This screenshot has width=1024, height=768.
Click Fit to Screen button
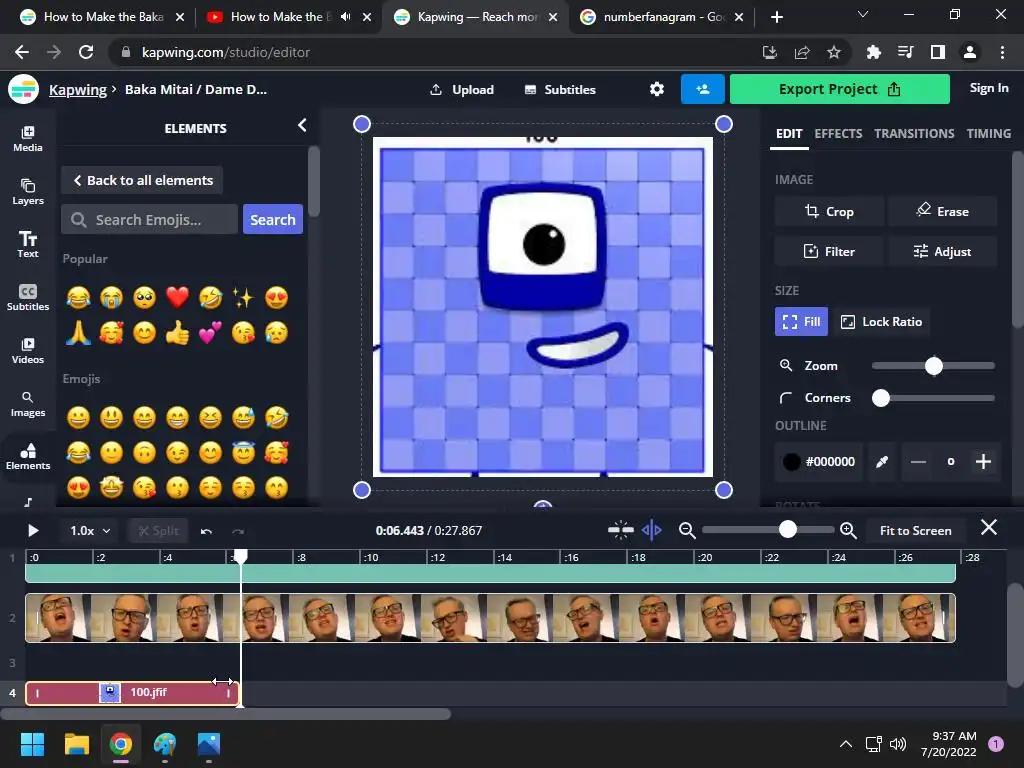pos(916,531)
